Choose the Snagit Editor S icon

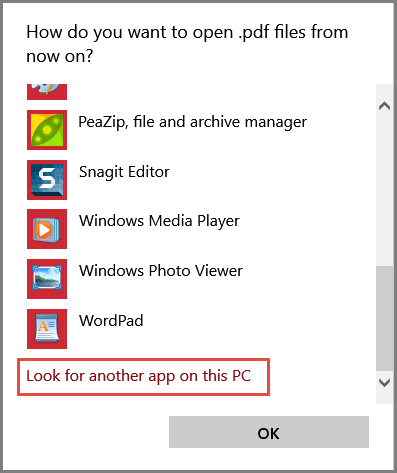tap(47, 180)
